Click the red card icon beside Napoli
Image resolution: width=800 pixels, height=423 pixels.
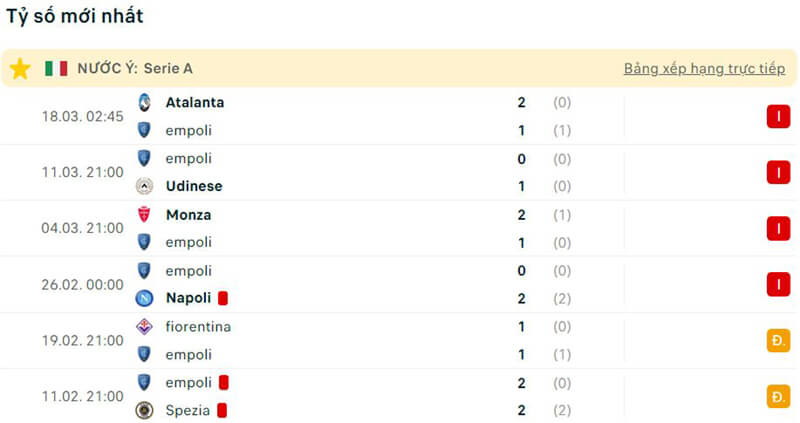pyautogui.click(x=223, y=298)
